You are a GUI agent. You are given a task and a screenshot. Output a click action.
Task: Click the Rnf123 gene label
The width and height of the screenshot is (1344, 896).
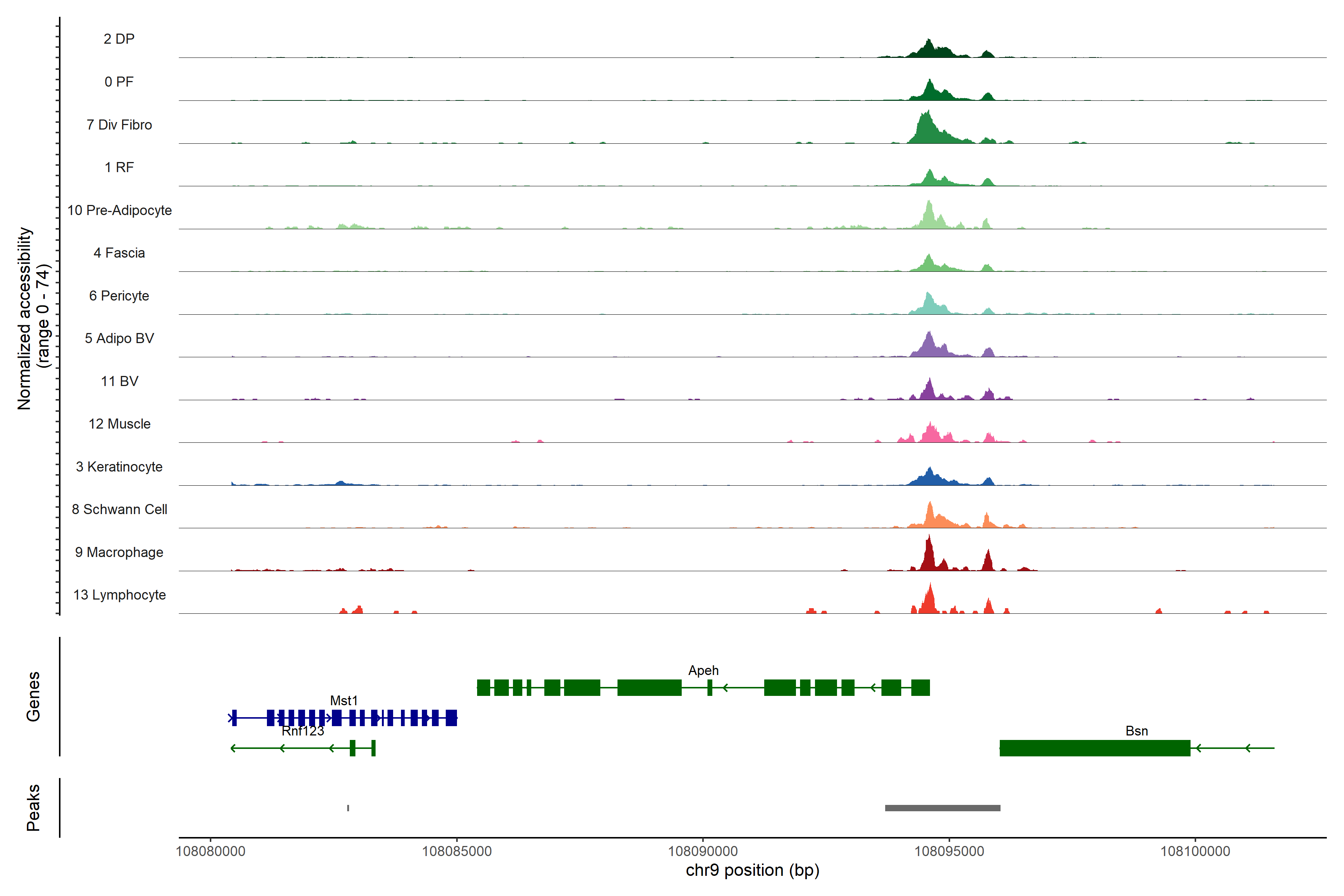click(303, 731)
